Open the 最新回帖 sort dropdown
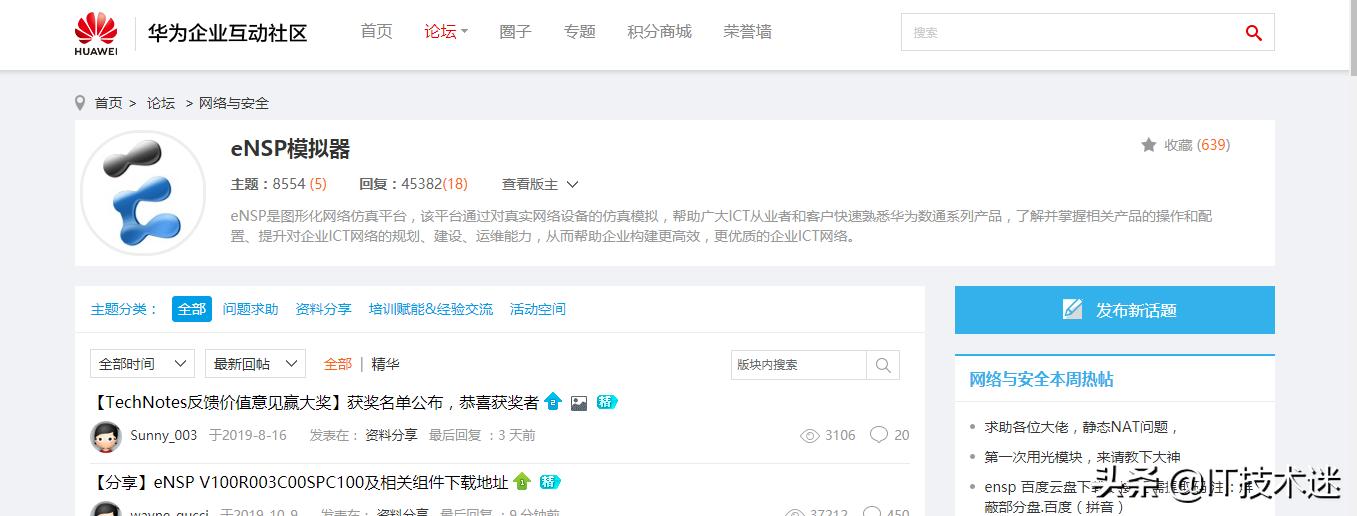This screenshot has height=516, width=1357. (x=255, y=364)
